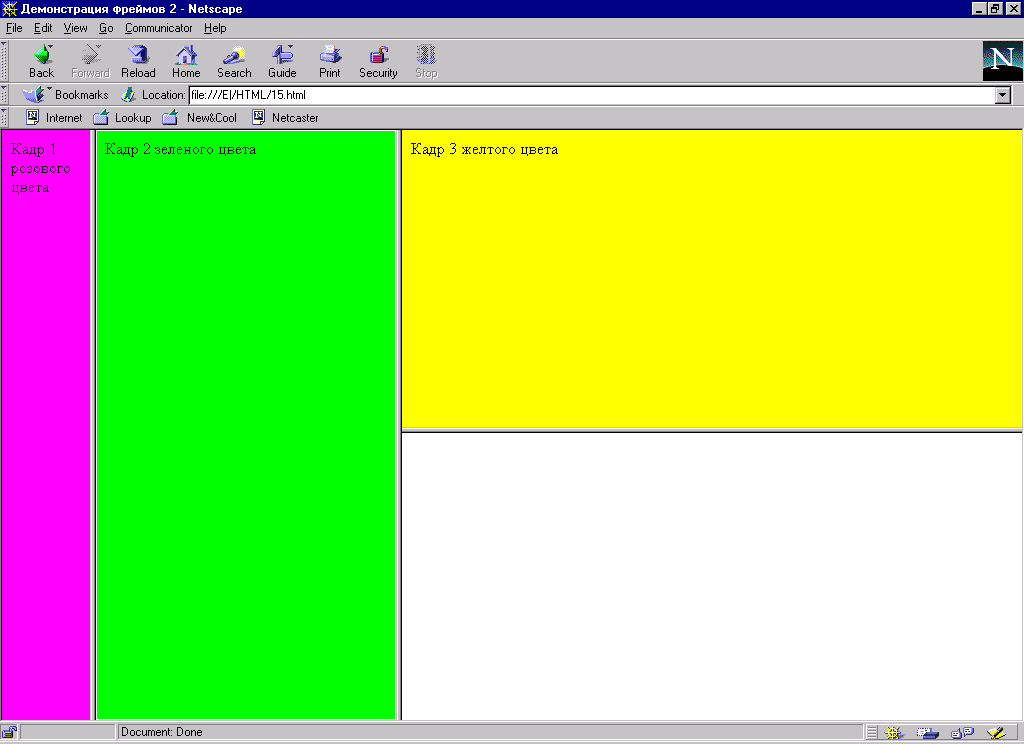The width and height of the screenshot is (1024, 744).
Task: Open the View menu
Action: click(75, 28)
